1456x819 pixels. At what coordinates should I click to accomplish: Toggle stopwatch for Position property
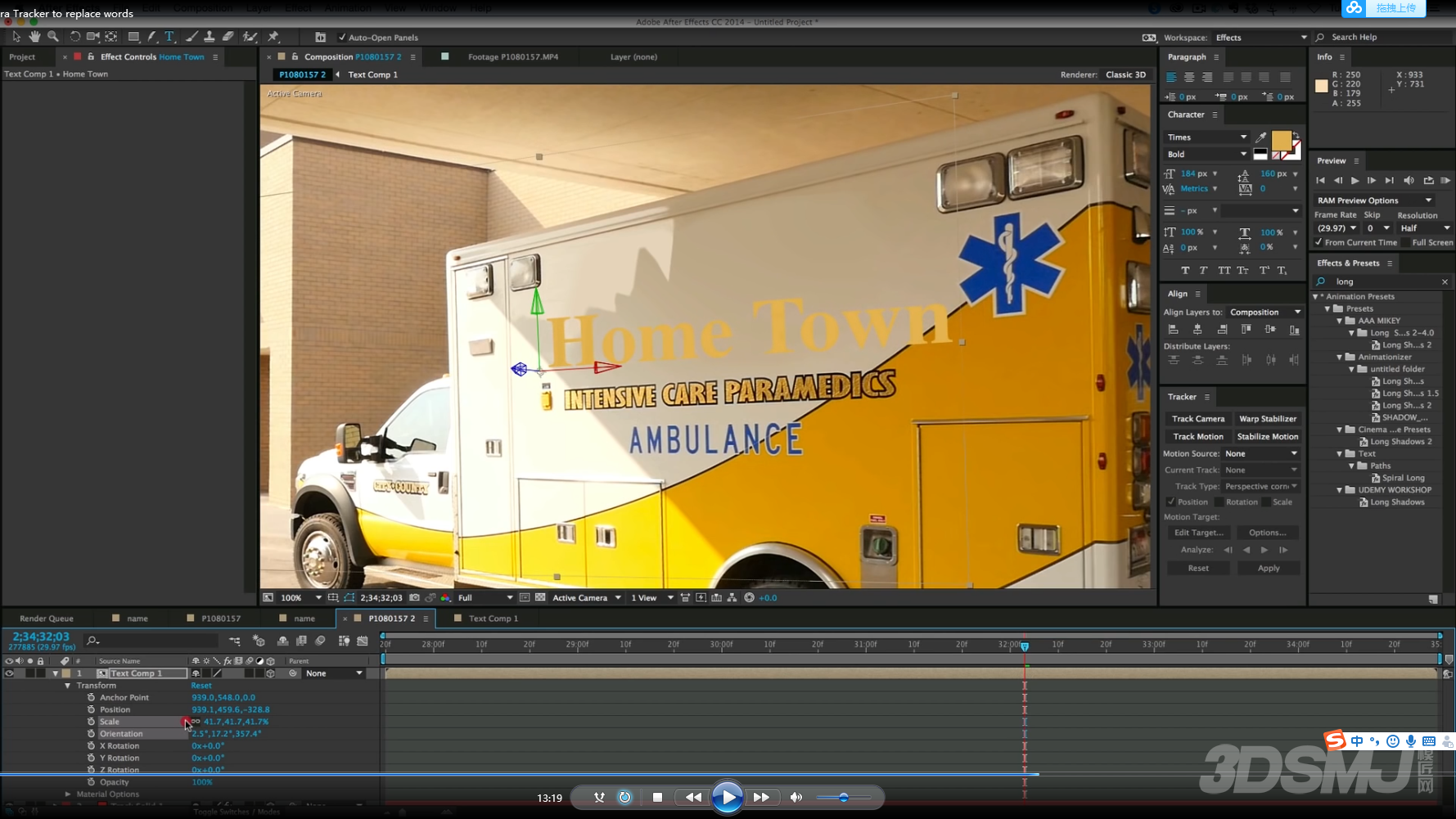pyautogui.click(x=91, y=709)
